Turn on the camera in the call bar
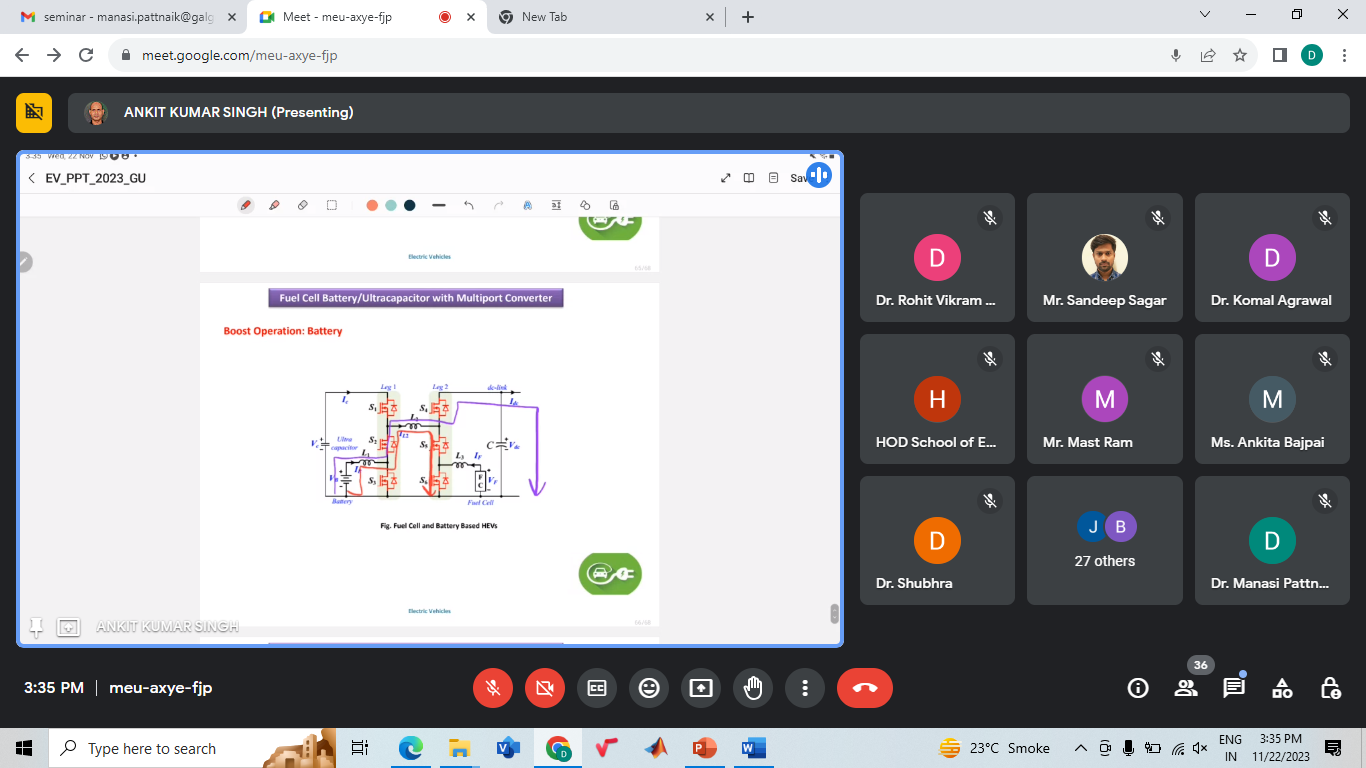1366x768 pixels. [x=545, y=688]
